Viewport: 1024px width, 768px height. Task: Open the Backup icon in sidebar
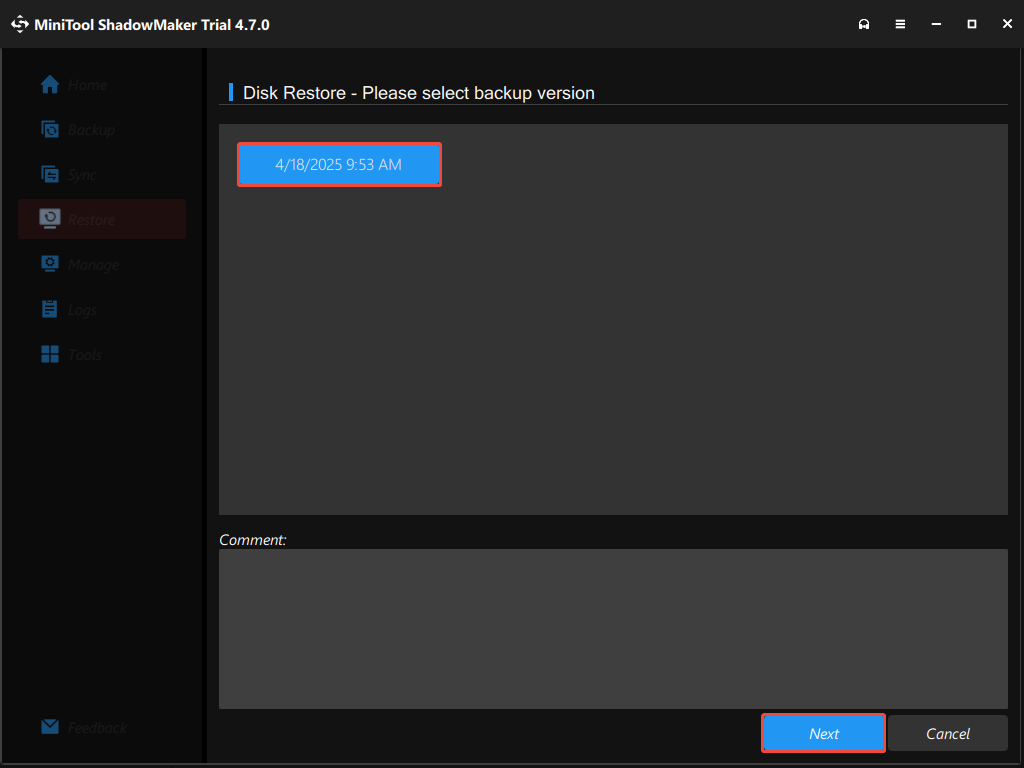pyautogui.click(x=50, y=129)
